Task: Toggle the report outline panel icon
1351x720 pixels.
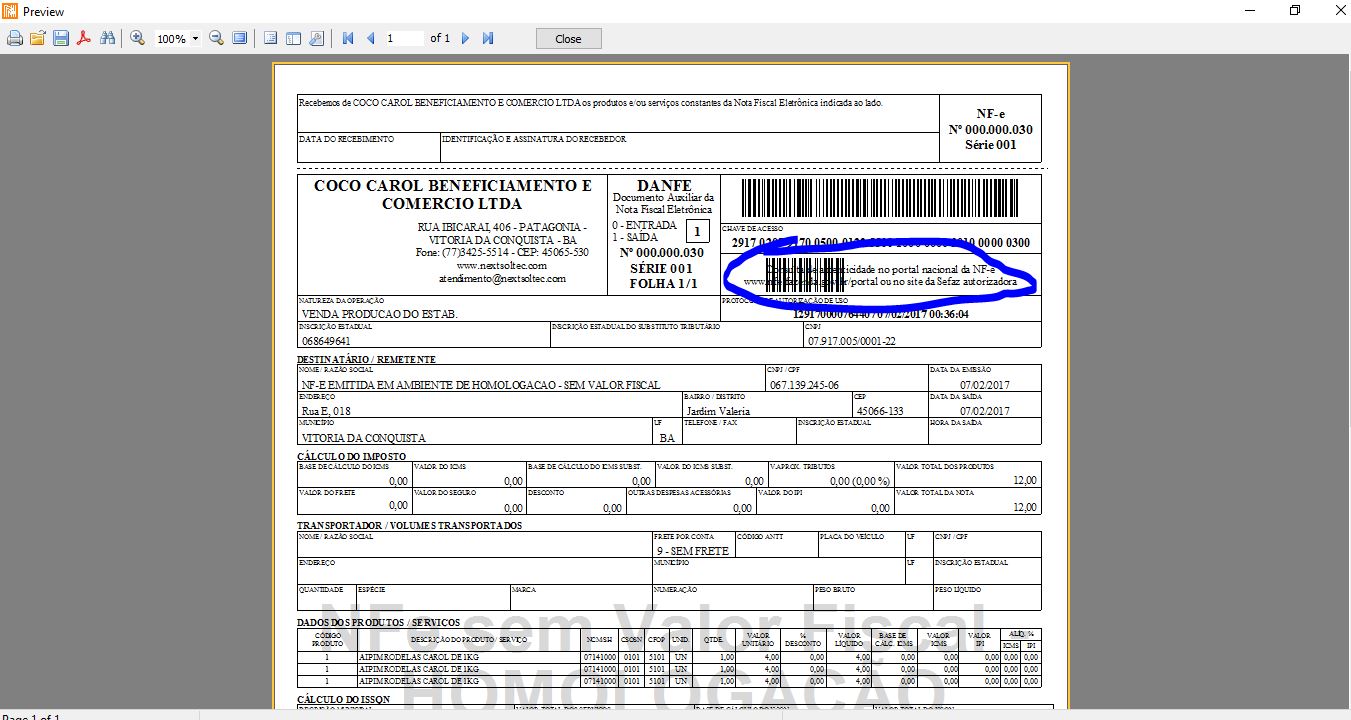Action: (270, 39)
